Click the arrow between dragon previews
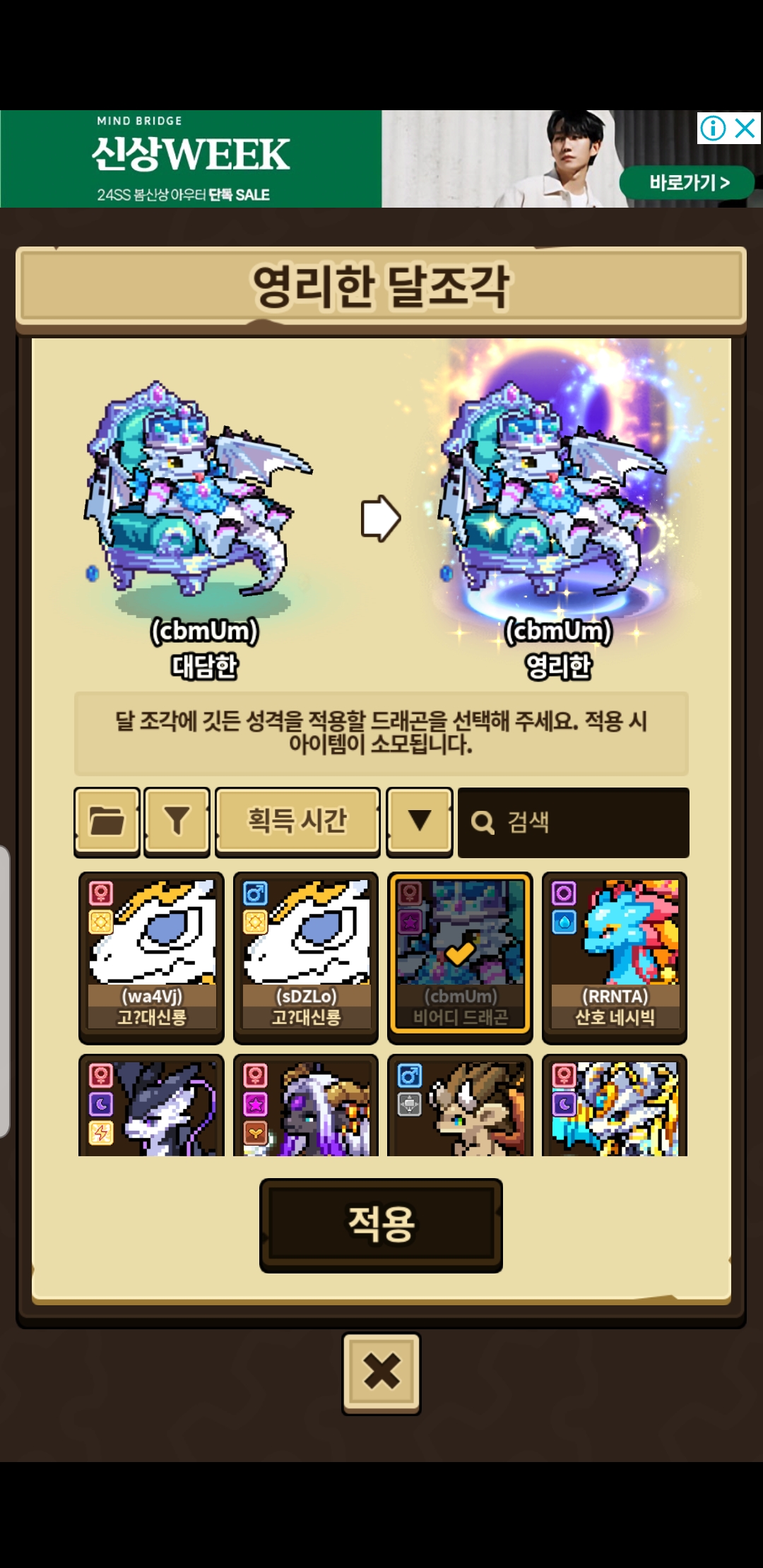 click(x=381, y=518)
